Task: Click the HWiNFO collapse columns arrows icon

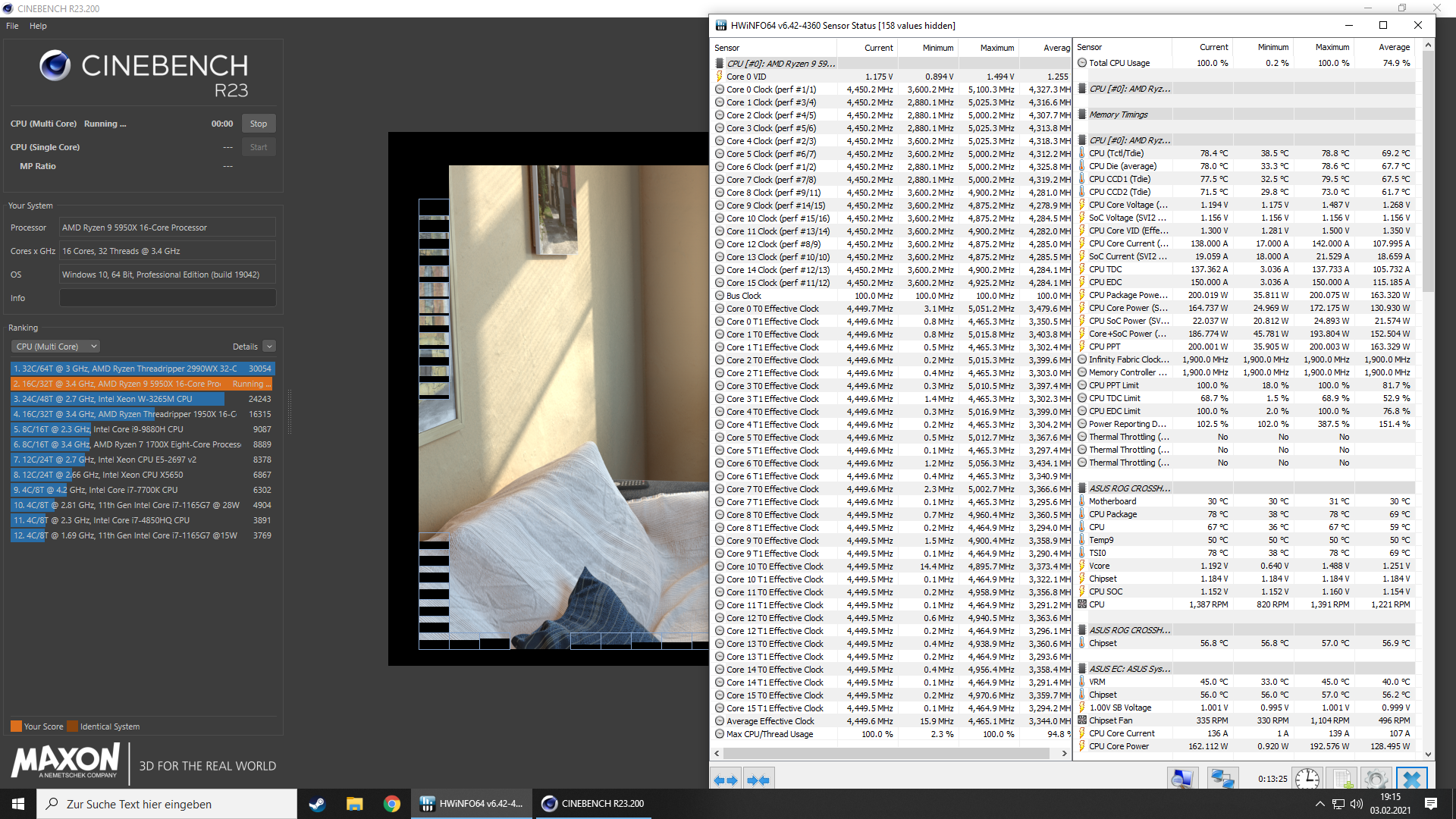Action: 758,780
